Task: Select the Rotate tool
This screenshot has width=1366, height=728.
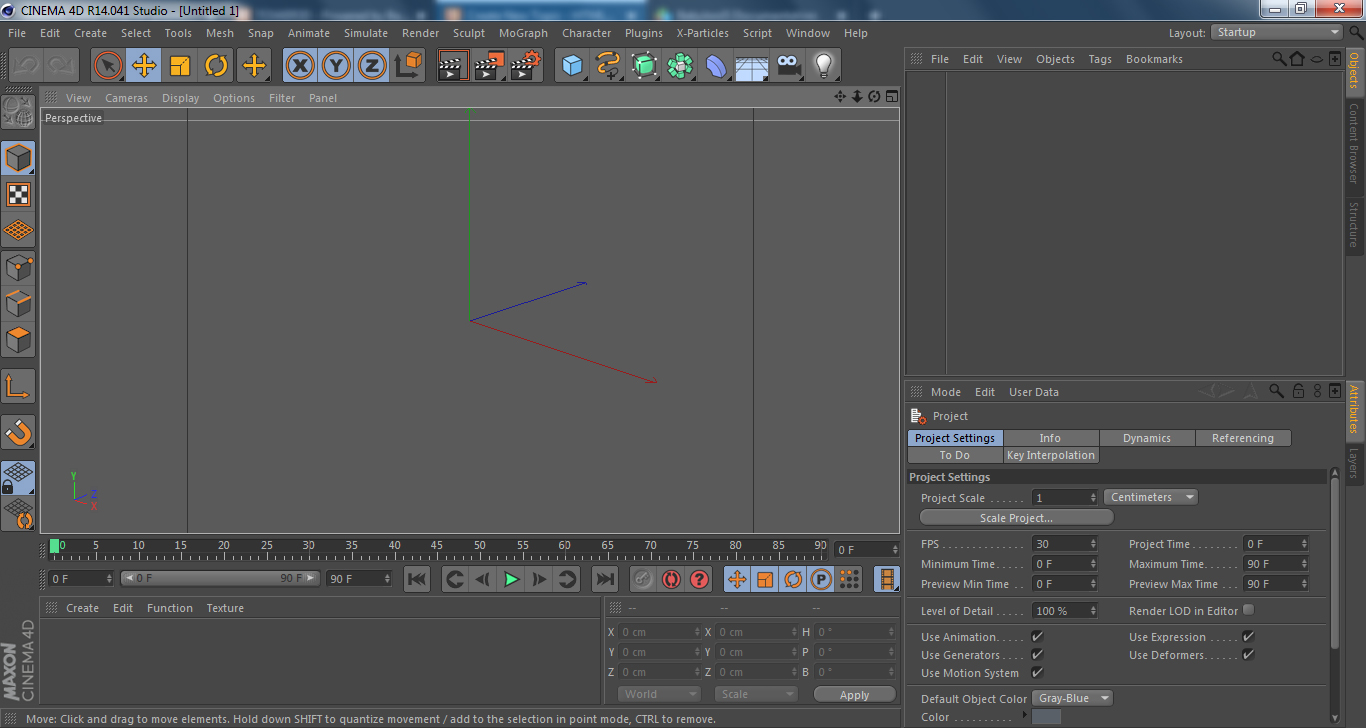Action: (x=216, y=66)
